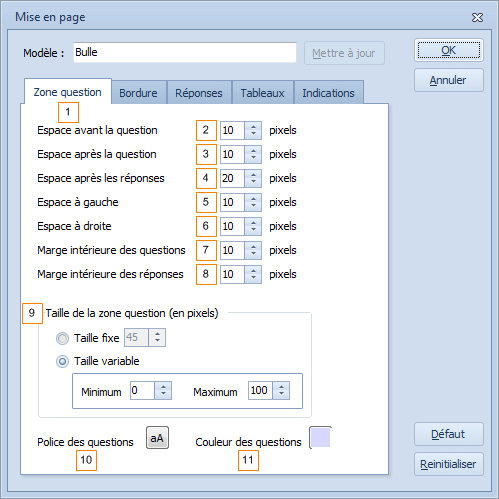This screenshot has height=499, width=499.
Task: Click the Maximum value field
Action: [x=260, y=390]
